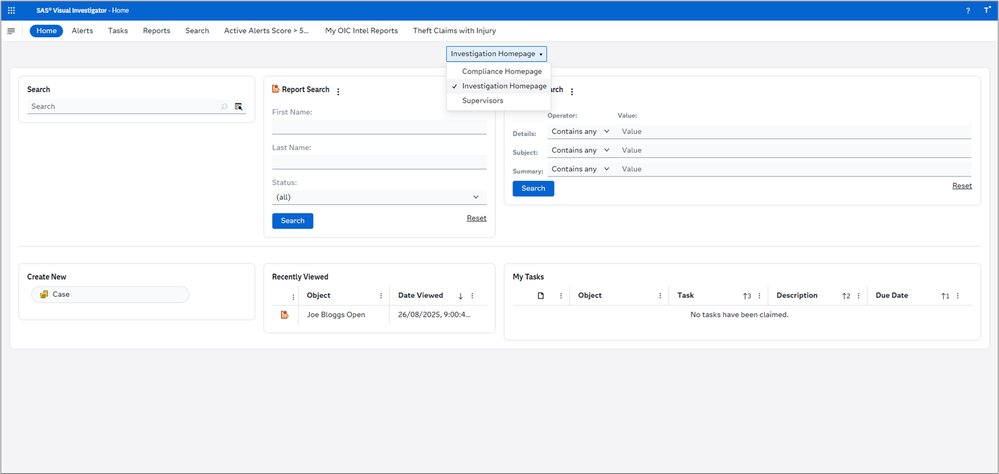Open the help question mark icon

click(968, 11)
